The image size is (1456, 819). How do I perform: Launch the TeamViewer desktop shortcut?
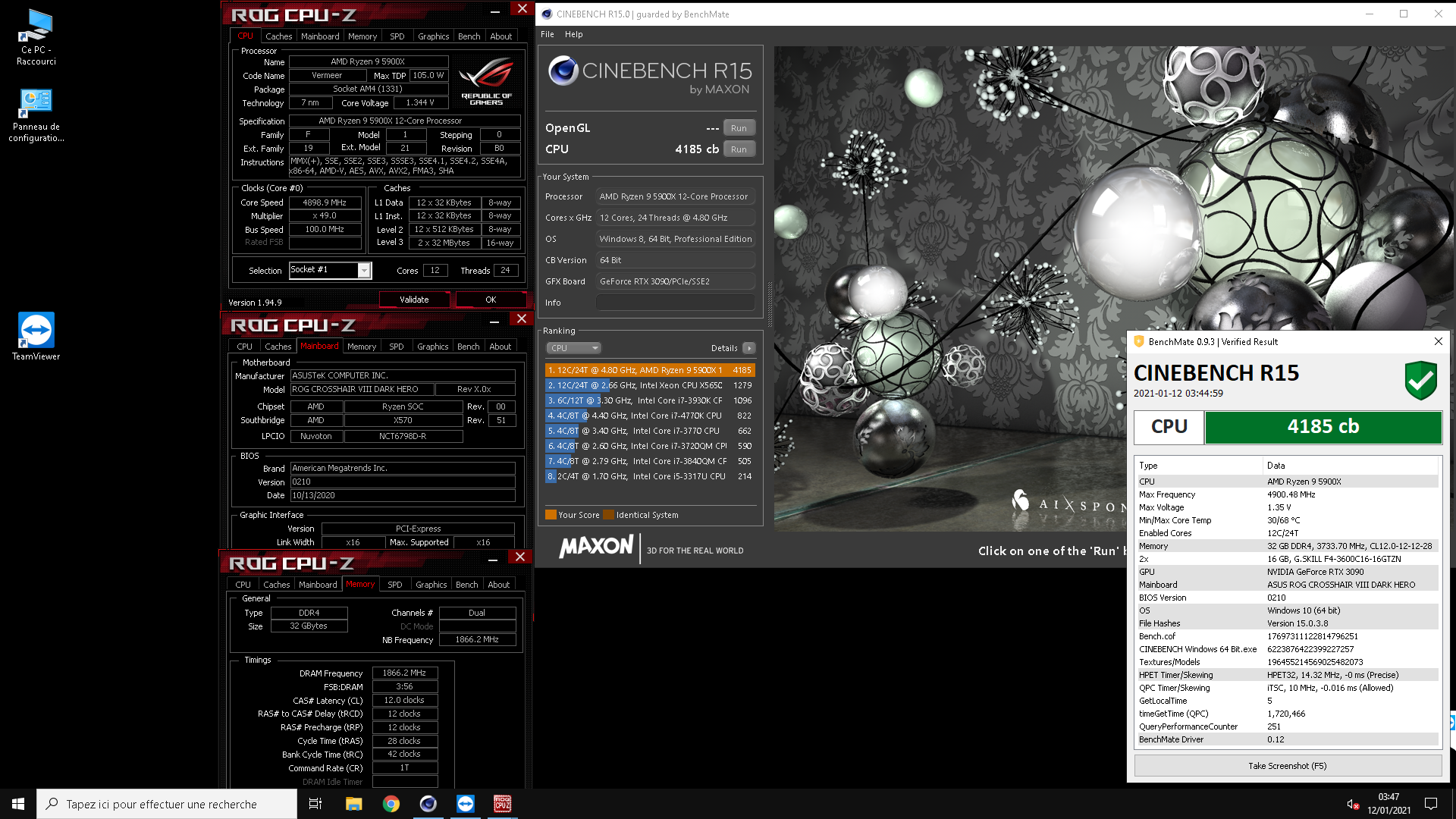pos(36,337)
